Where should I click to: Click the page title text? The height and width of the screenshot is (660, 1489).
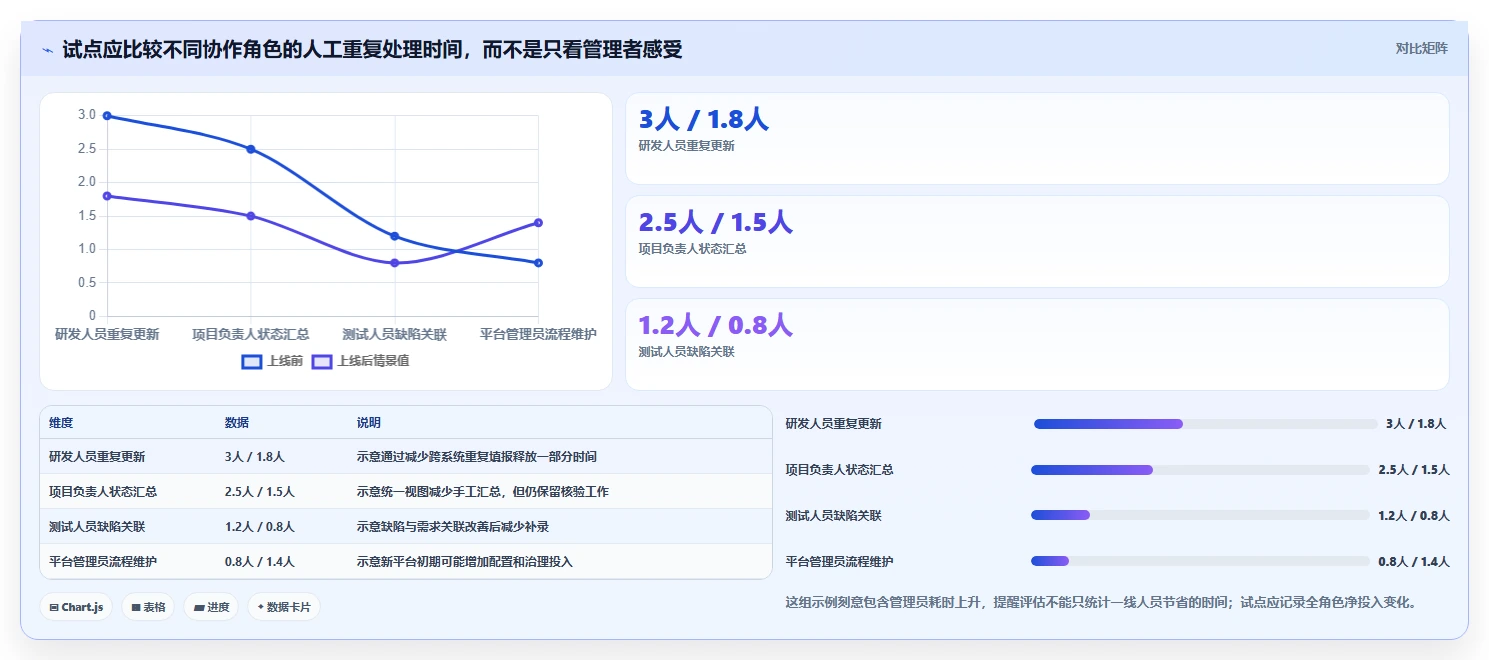coord(373,49)
